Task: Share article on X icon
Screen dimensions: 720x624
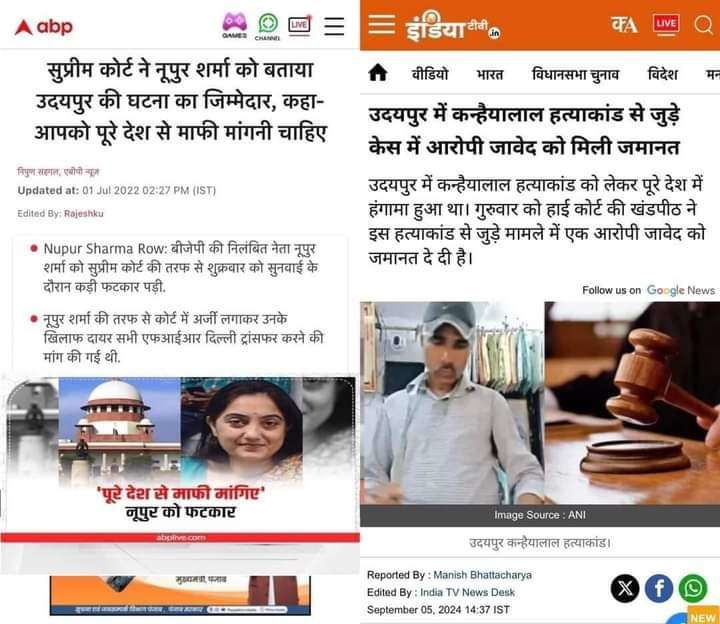Action: (624, 588)
